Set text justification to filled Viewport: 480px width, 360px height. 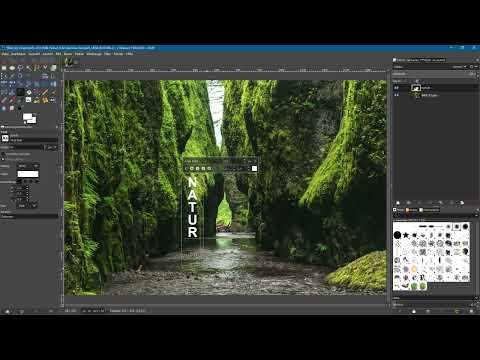(x=37, y=182)
